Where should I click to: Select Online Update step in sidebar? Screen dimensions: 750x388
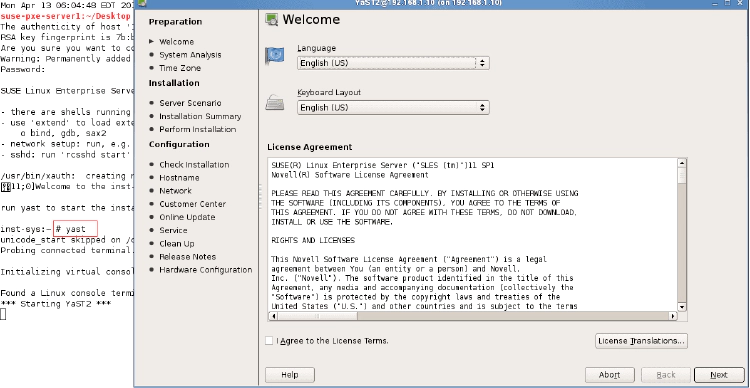pos(187,217)
